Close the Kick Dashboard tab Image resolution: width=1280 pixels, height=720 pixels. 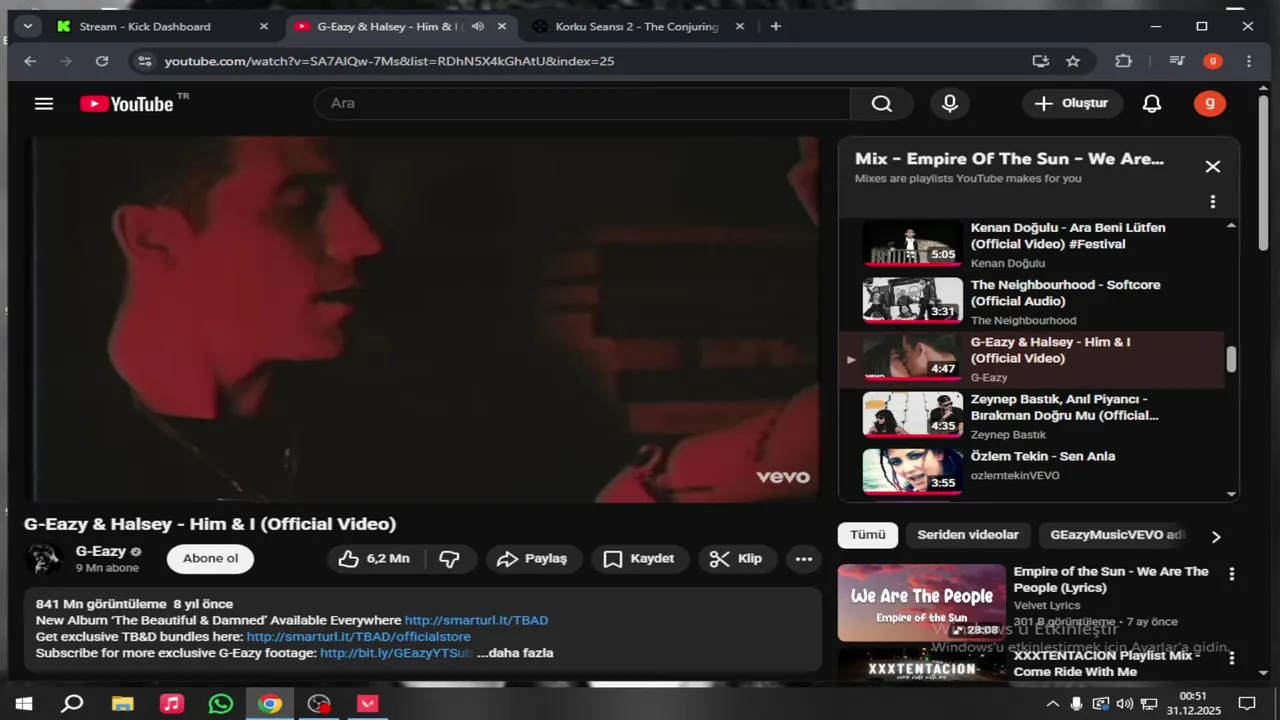[x=264, y=26]
